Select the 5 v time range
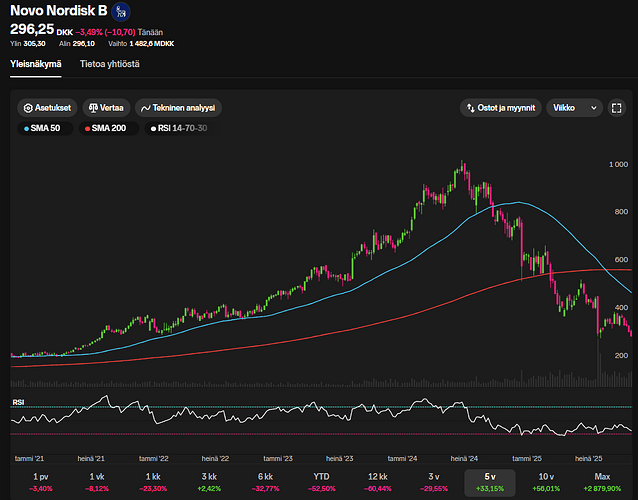This screenshot has height=500, width=638. [490, 482]
